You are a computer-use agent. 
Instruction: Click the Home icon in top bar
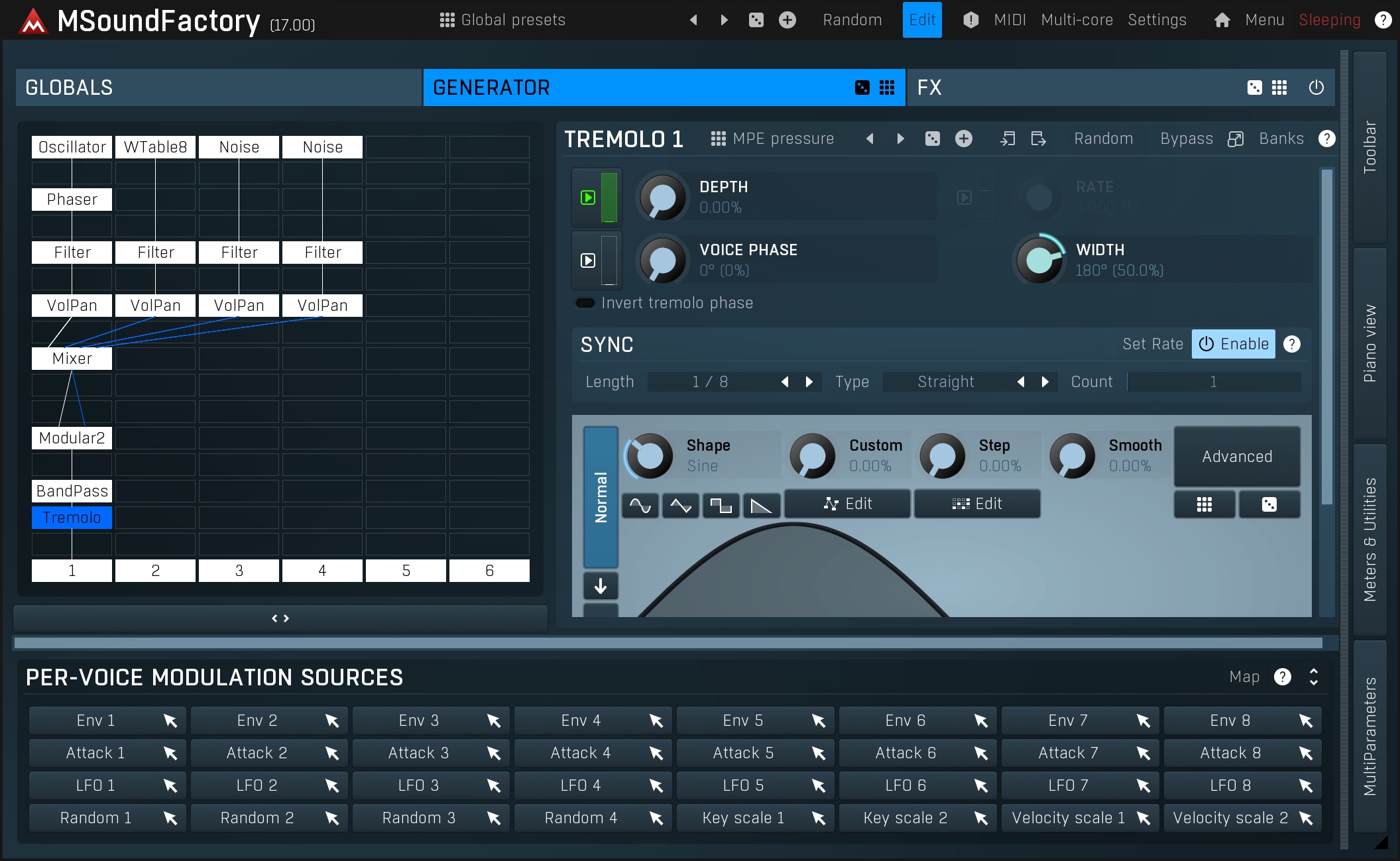tap(1222, 20)
